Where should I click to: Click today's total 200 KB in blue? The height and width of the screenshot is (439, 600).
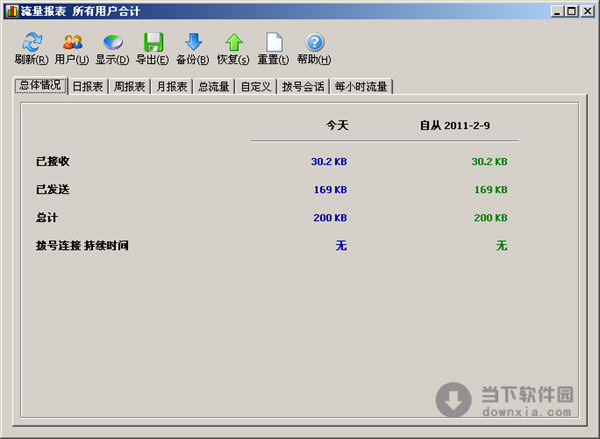pos(330,217)
